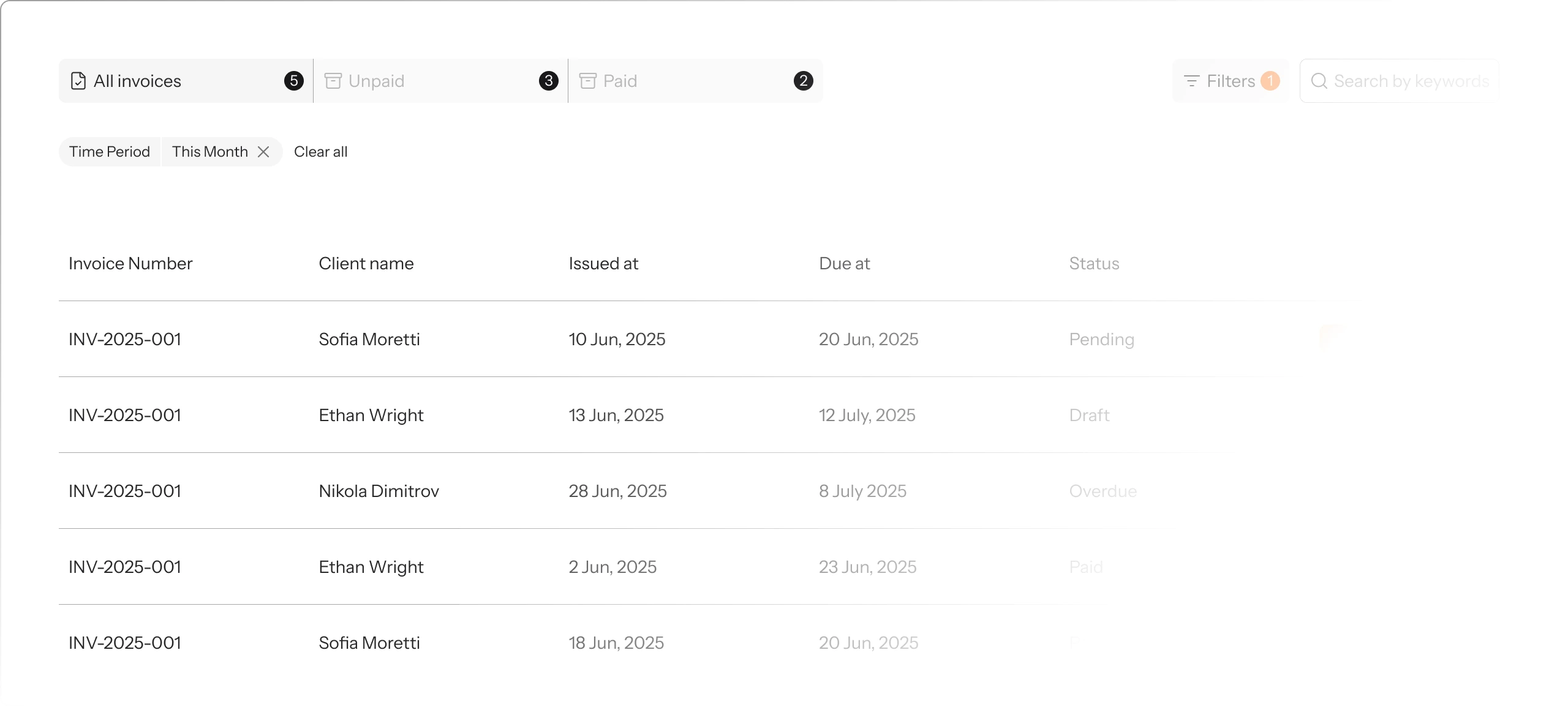Click the All invoices count badge

(x=294, y=81)
